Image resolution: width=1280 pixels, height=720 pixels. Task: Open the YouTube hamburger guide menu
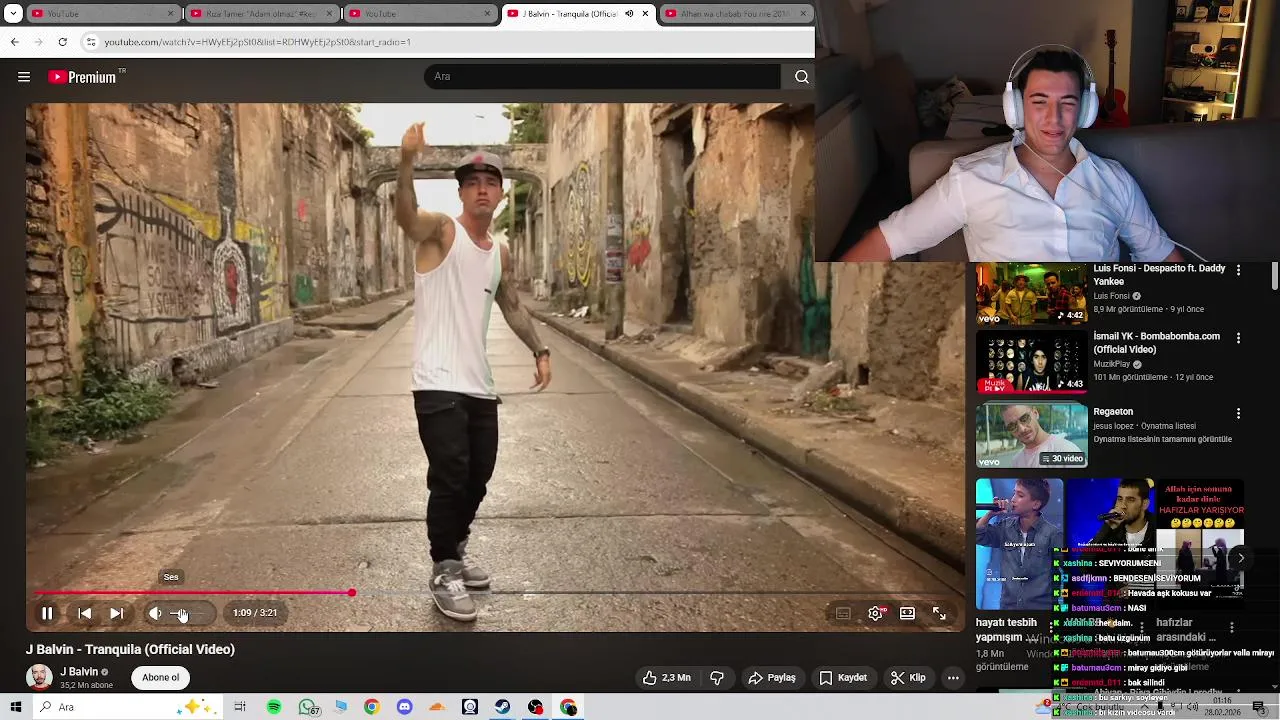[x=24, y=77]
